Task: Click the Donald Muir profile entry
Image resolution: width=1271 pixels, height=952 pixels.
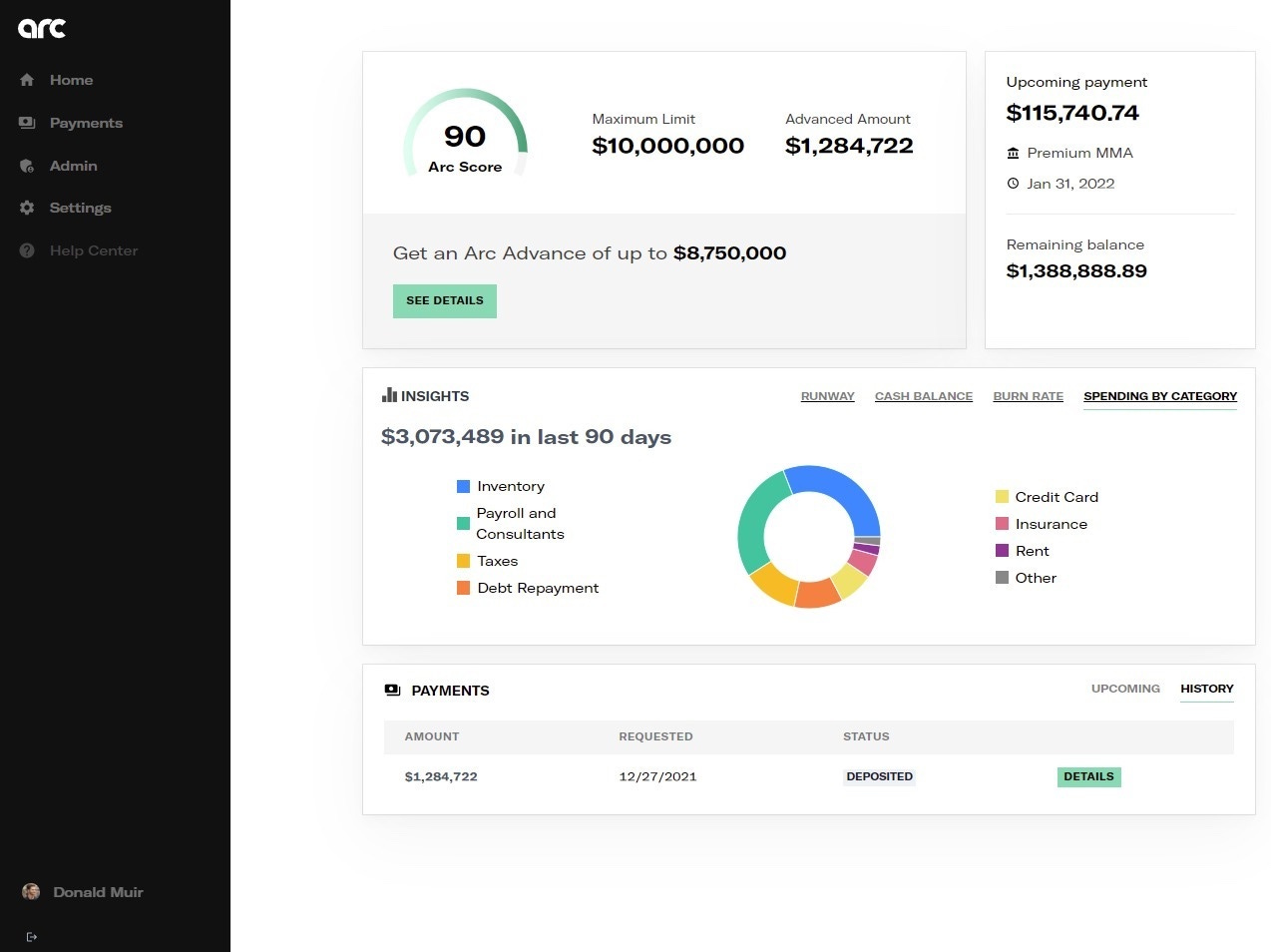Action: pyautogui.click(x=82, y=891)
